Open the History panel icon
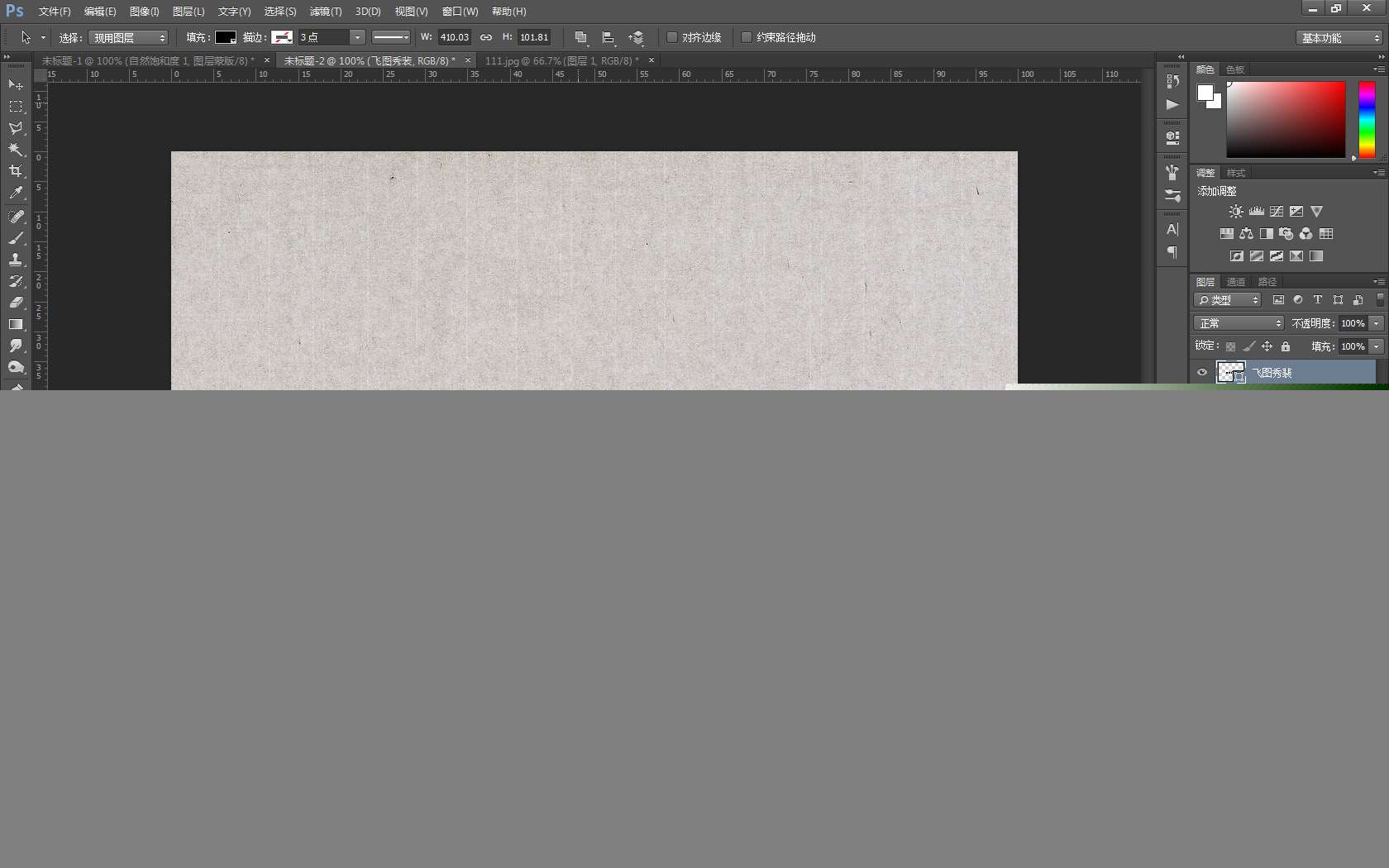Screen dimensions: 1389x868 [x=1172, y=81]
